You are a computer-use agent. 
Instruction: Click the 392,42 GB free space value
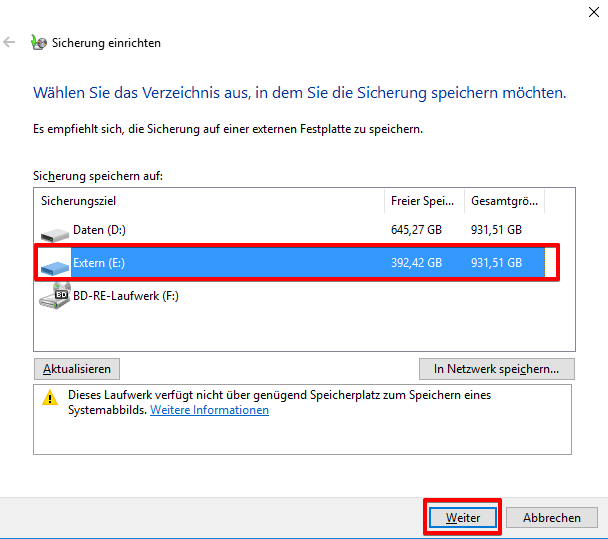(416, 263)
